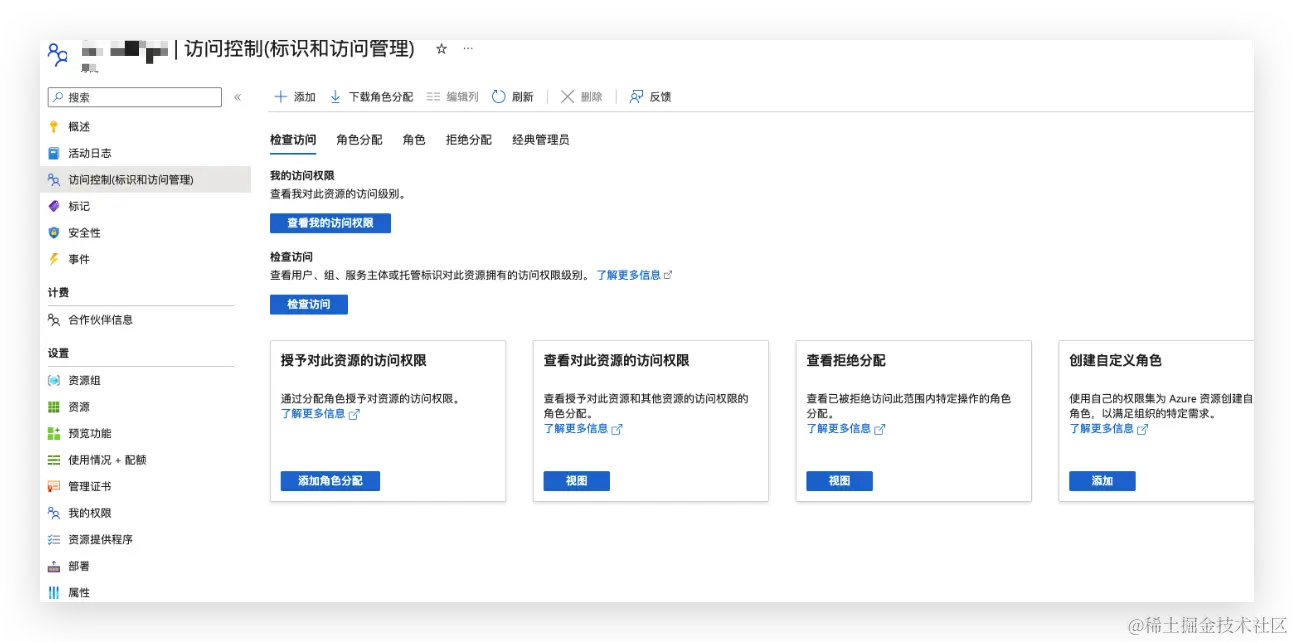Click 视图 in 查看拒绝分配 card
This screenshot has width=1294, height=642.
point(840,481)
